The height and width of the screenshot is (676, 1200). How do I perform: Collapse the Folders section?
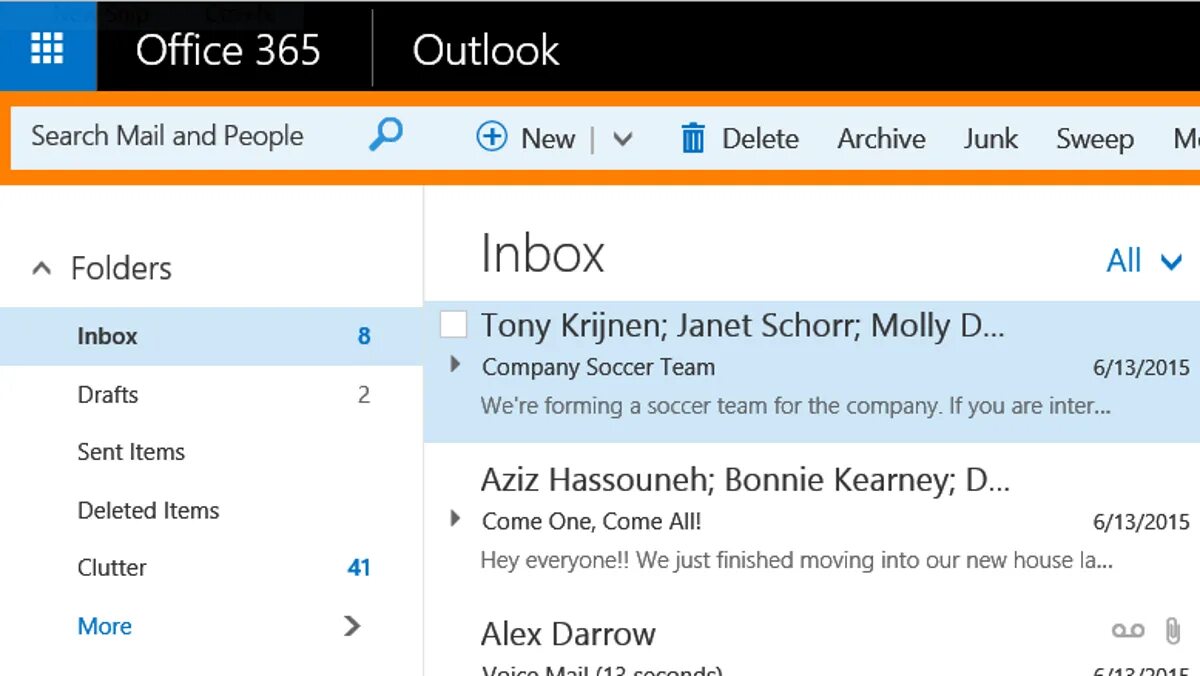pos(41,268)
